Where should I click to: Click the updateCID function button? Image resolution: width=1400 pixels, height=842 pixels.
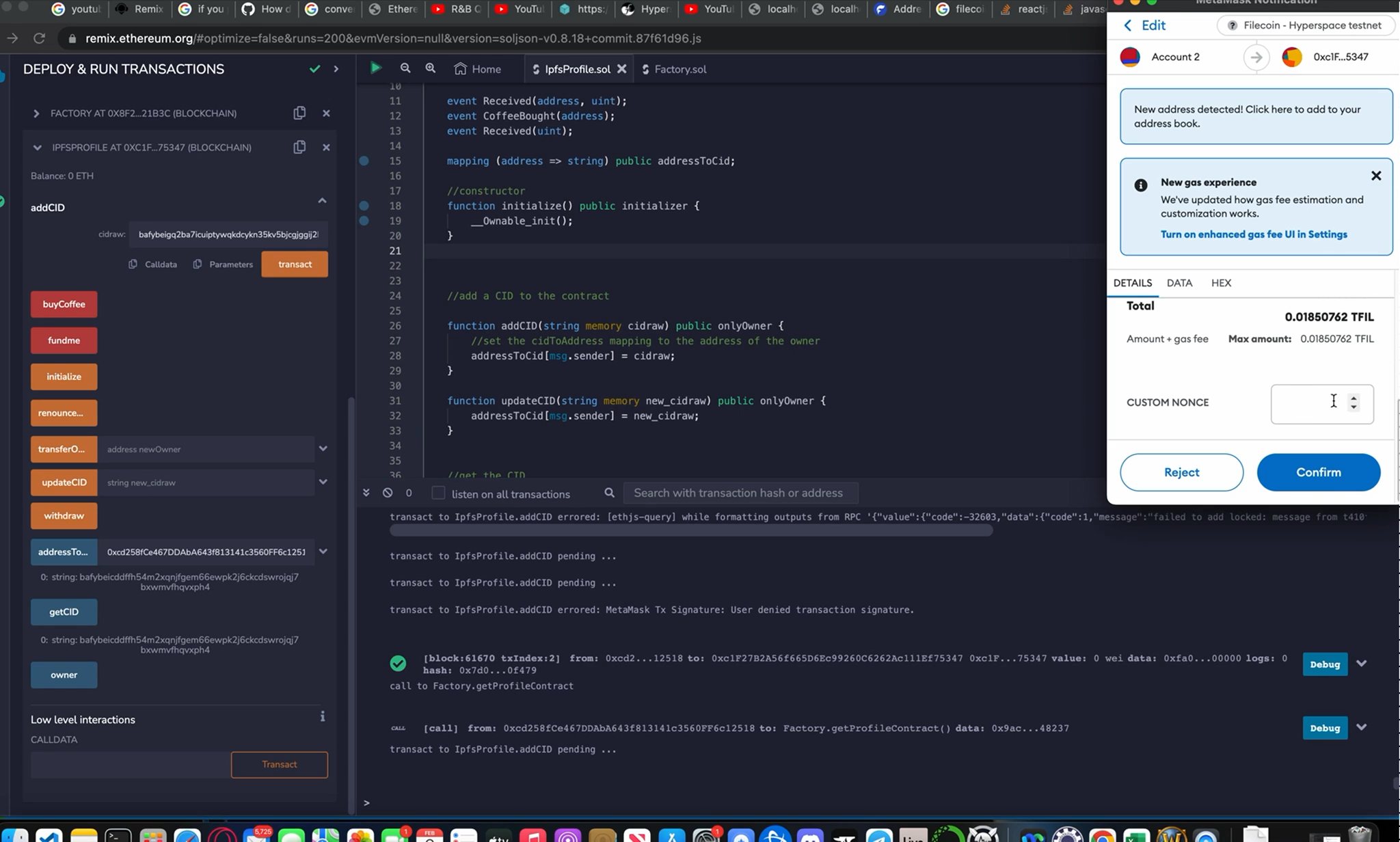pyautogui.click(x=64, y=483)
